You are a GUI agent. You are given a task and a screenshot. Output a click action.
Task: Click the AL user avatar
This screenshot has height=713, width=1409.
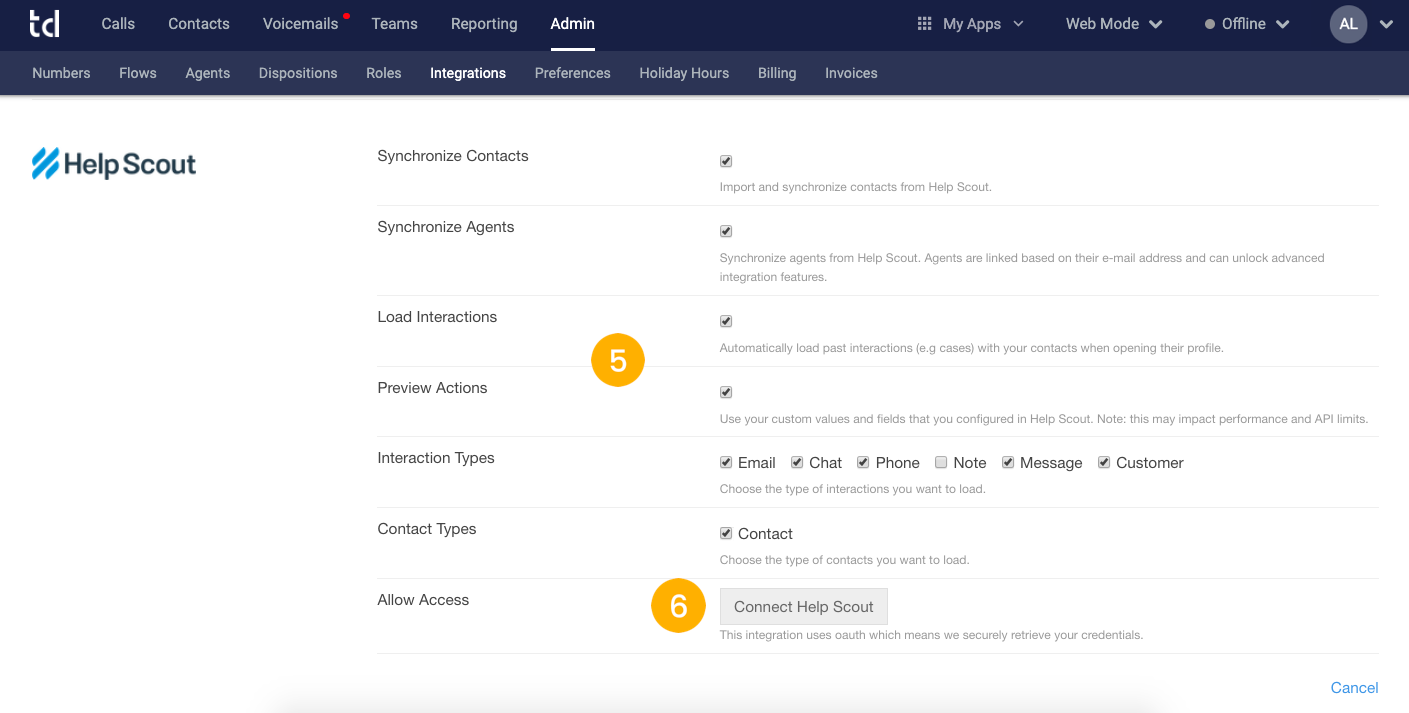[1348, 24]
